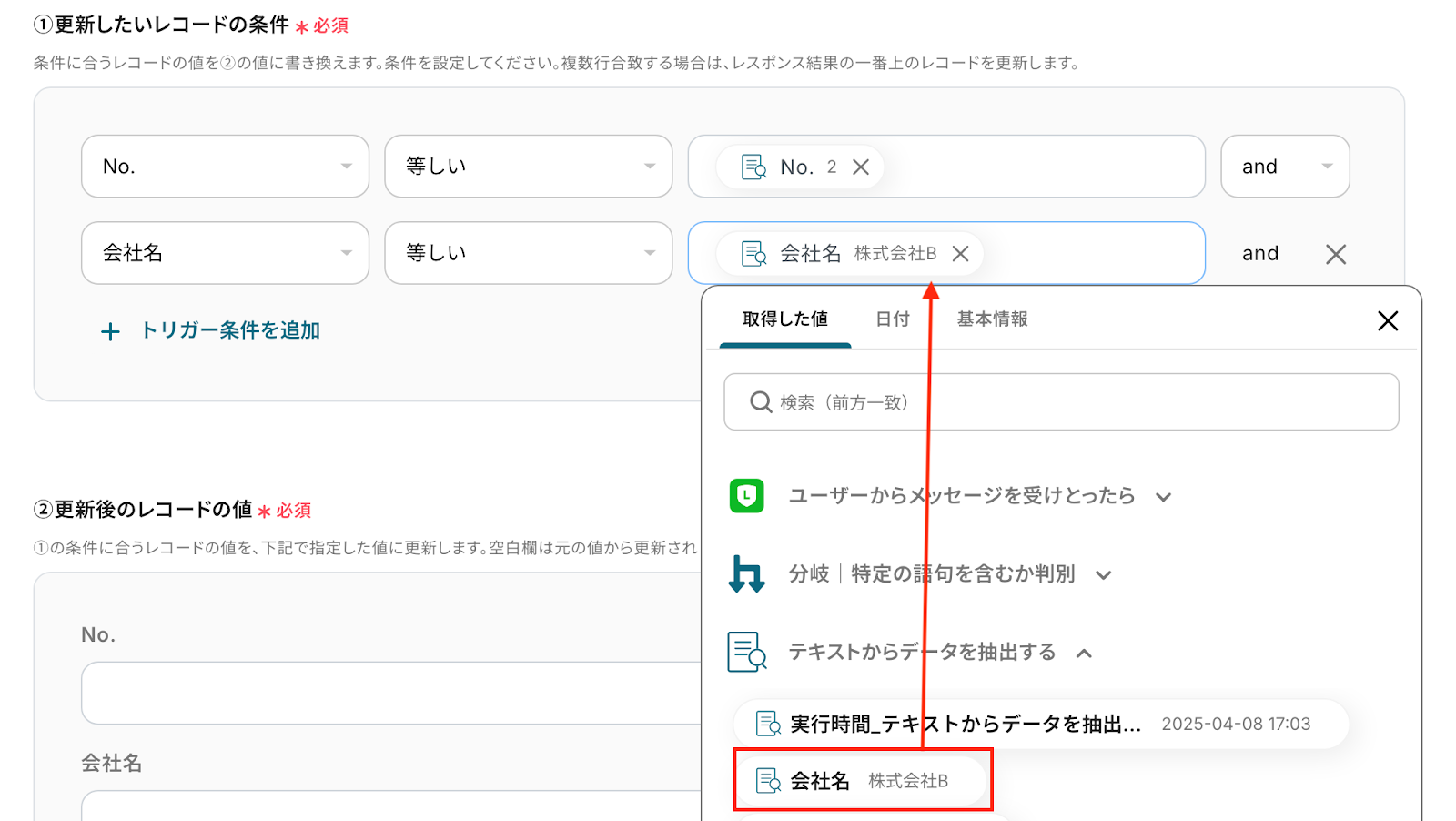Screen dimensions: 1456x821
Task: Switch to the 基本情報 tab
Action: point(992,319)
